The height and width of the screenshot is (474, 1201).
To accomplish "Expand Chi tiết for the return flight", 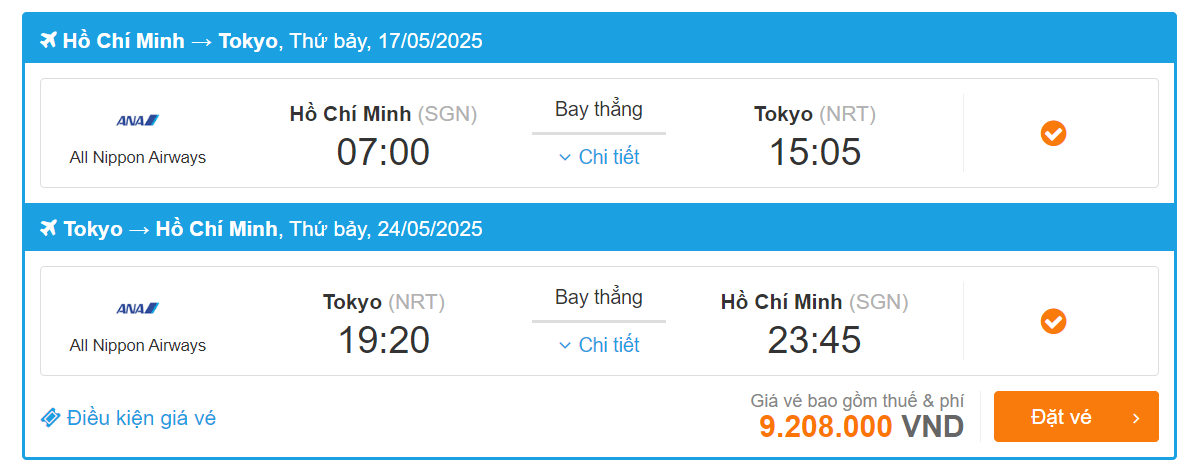I will [x=598, y=345].
